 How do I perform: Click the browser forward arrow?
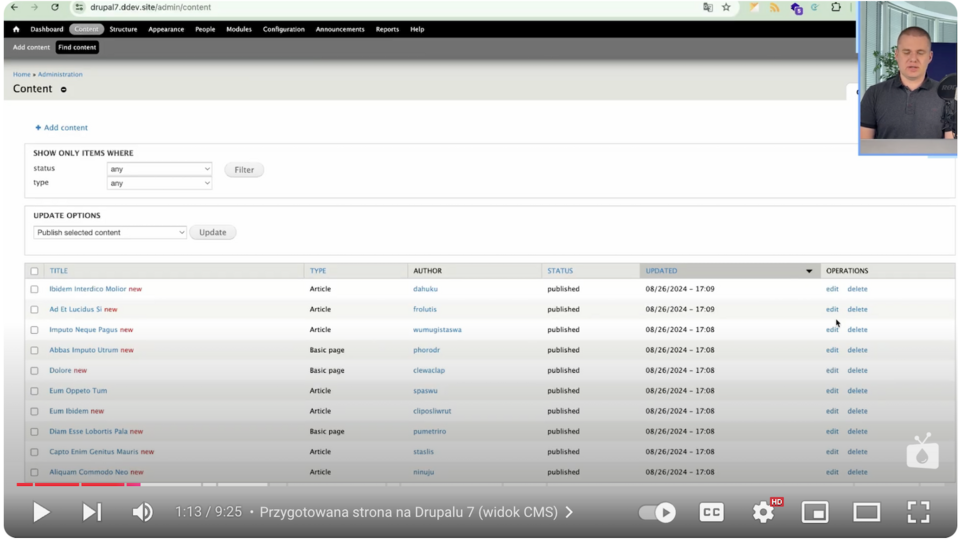34,7
